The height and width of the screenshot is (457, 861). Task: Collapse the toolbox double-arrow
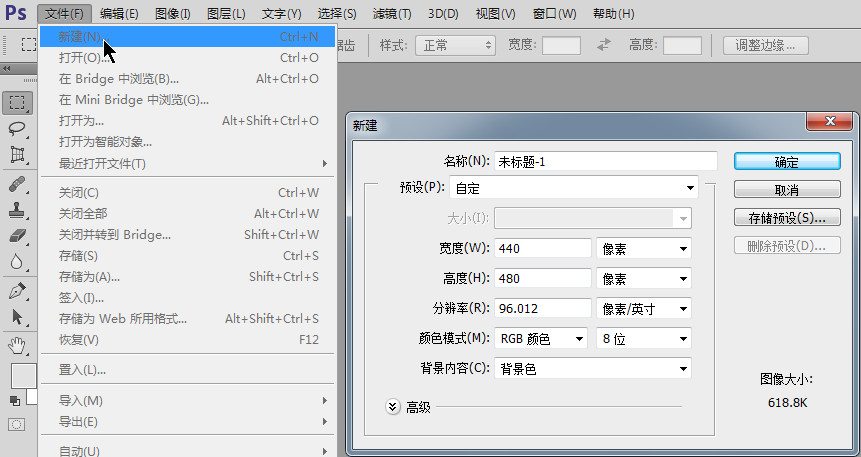pos(7,69)
